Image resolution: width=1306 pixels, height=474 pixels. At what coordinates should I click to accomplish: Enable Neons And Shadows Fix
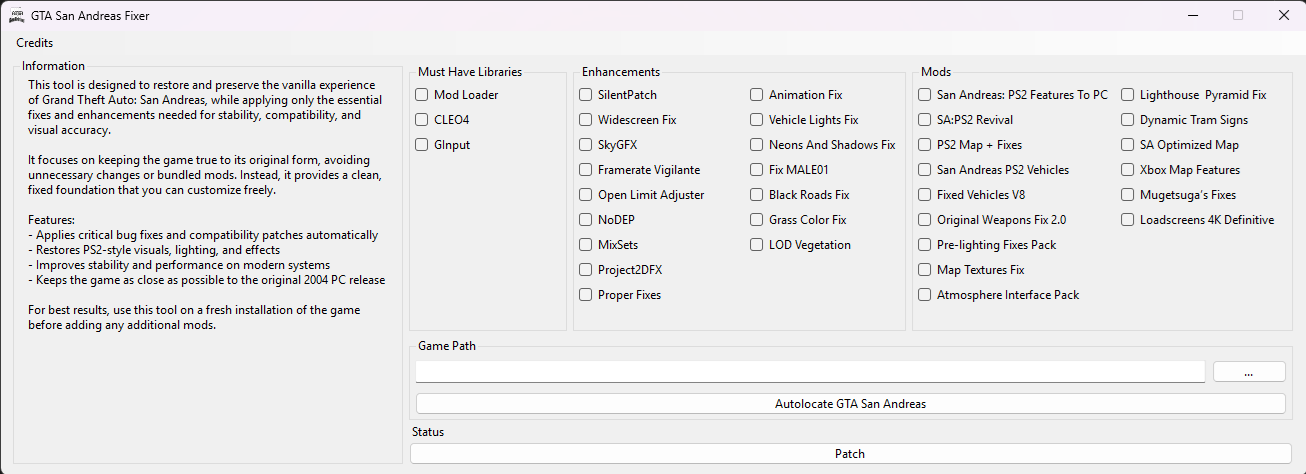coord(757,145)
